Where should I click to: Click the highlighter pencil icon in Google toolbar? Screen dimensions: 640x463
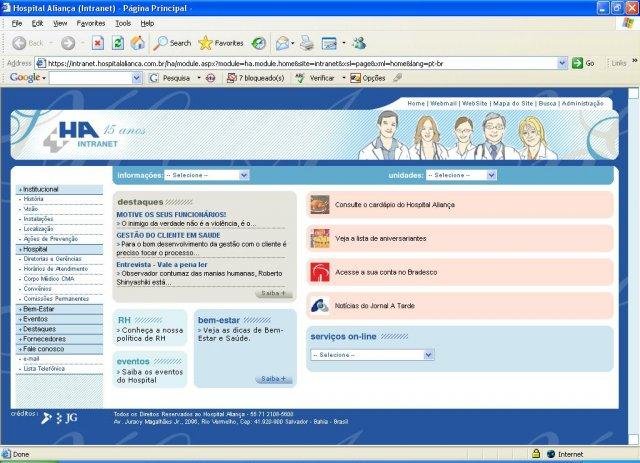coord(398,78)
